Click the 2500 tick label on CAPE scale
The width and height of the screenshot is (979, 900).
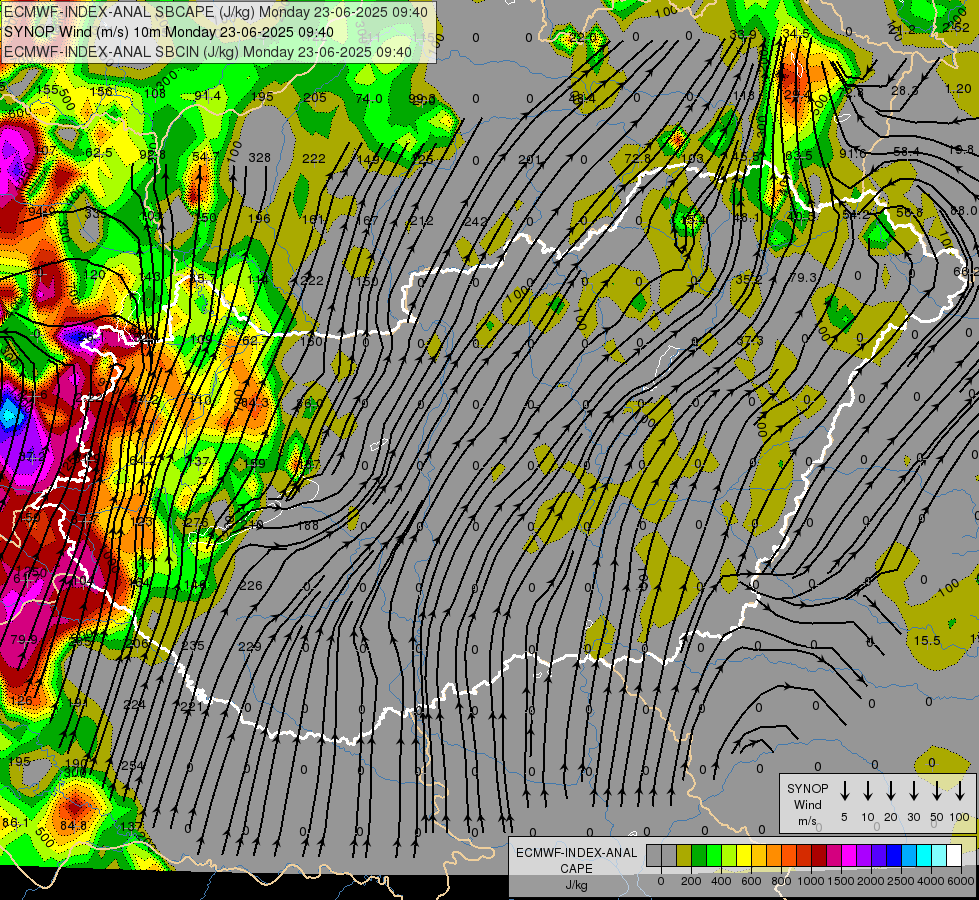pos(901,881)
